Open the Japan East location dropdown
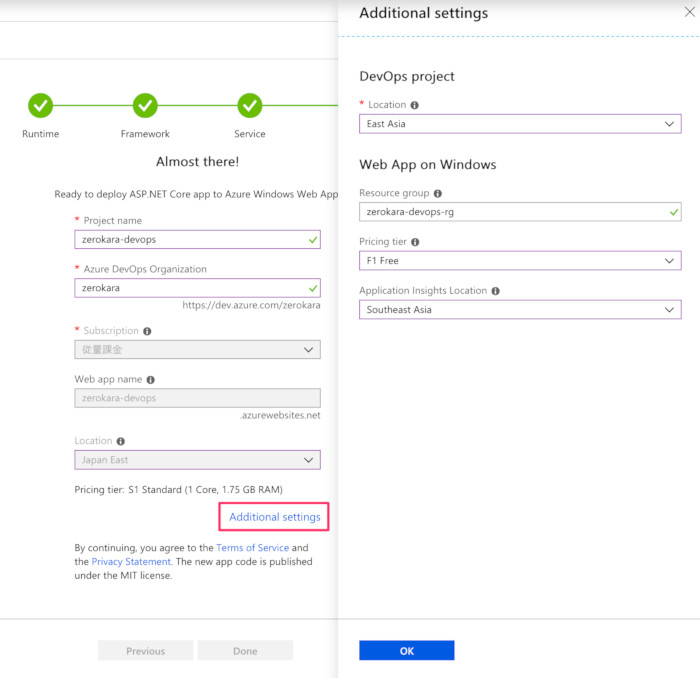The width and height of the screenshot is (700, 678). [197, 460]
